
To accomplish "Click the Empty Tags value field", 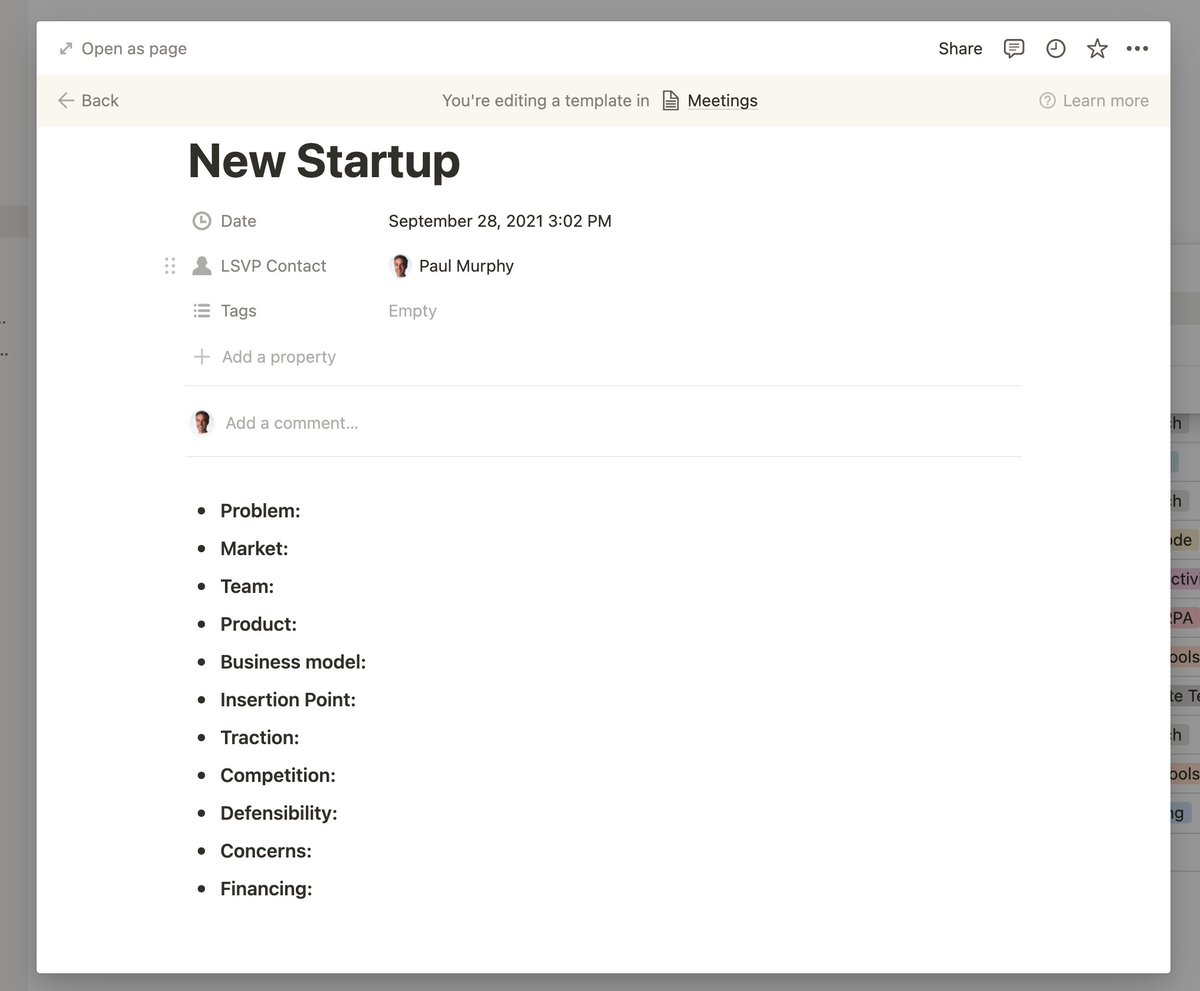I will tap(412, 311).
